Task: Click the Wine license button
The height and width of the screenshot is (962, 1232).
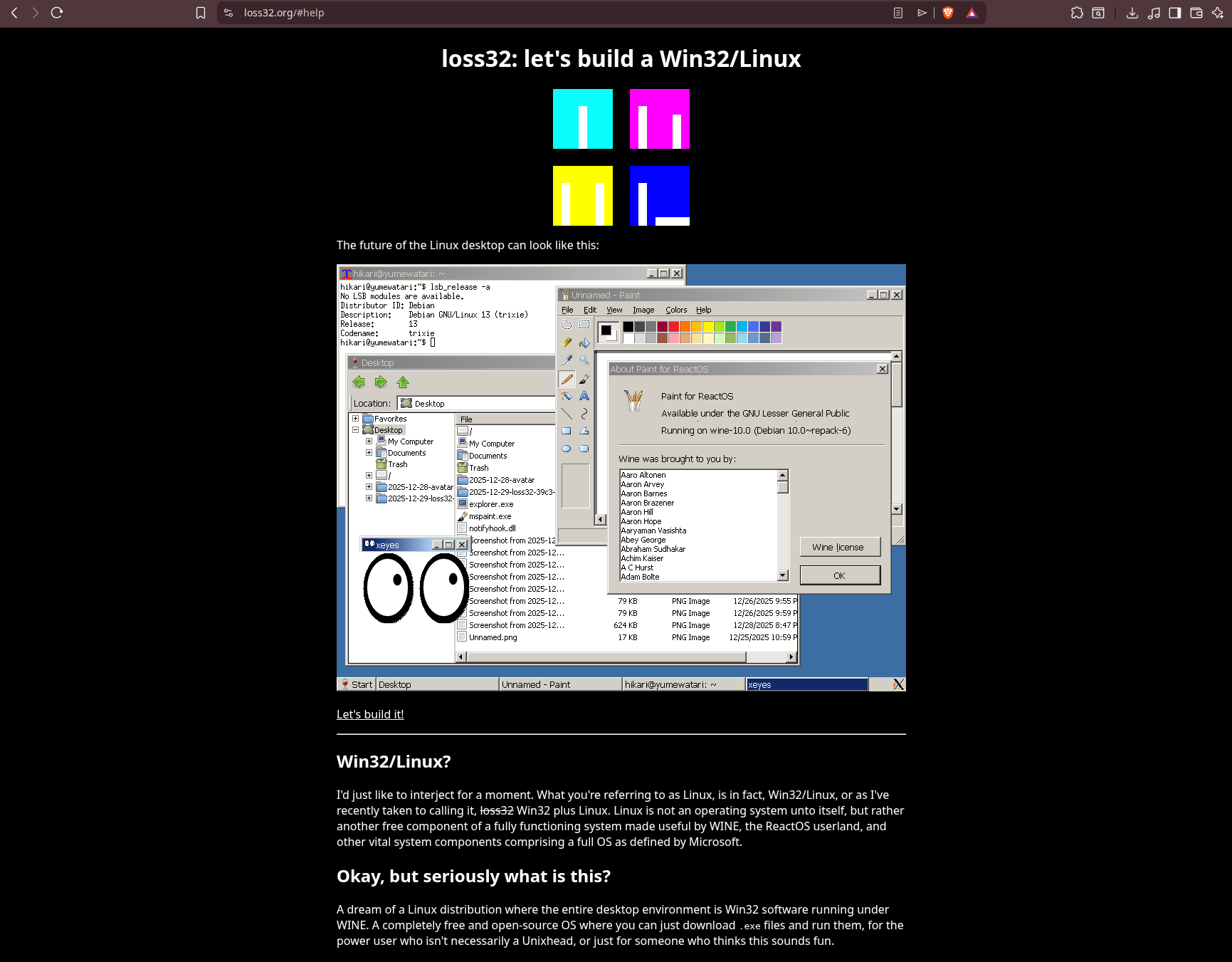Action: click(840, 547)
